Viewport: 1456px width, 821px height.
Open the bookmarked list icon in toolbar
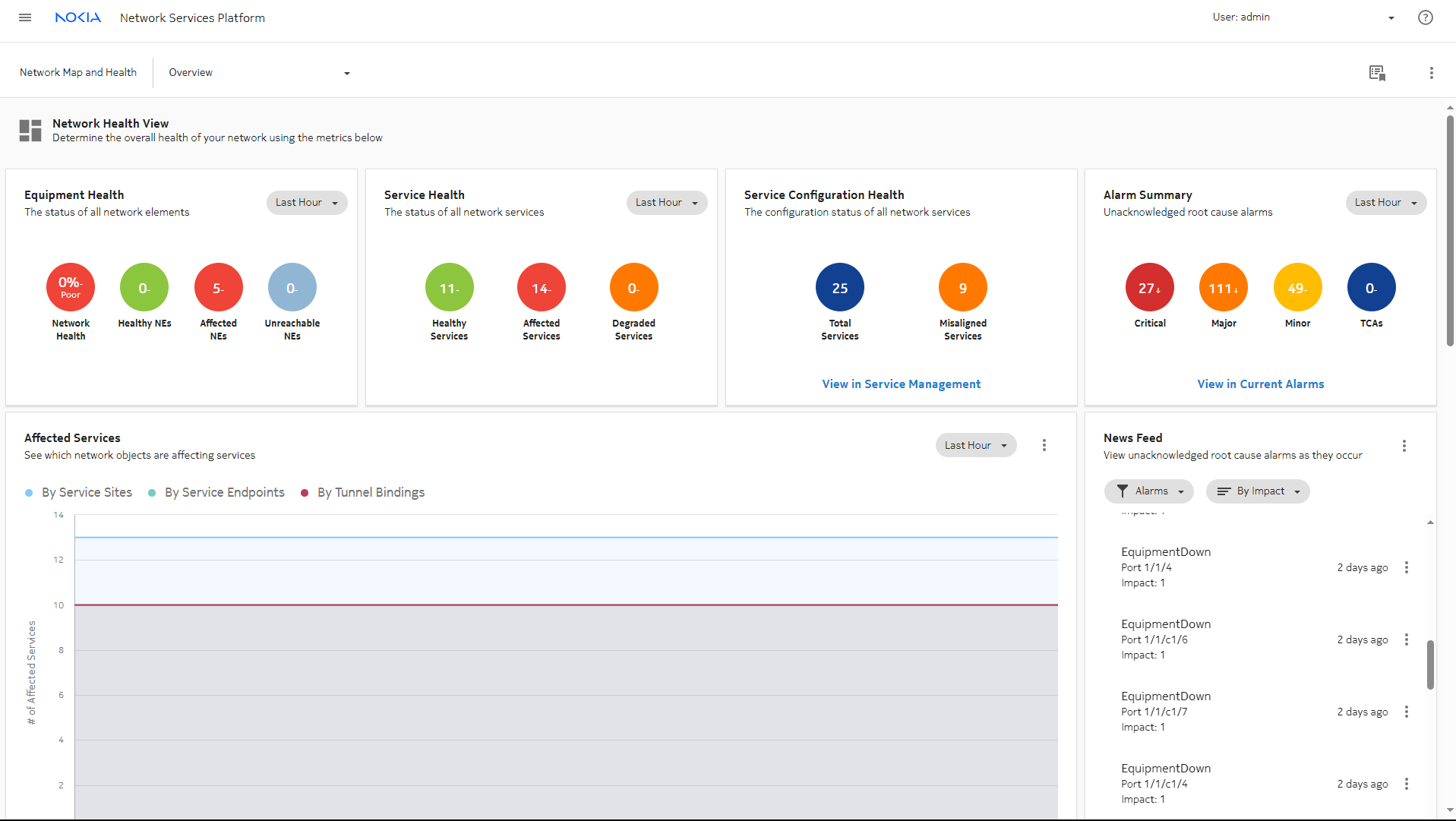tap(1377, 73)
